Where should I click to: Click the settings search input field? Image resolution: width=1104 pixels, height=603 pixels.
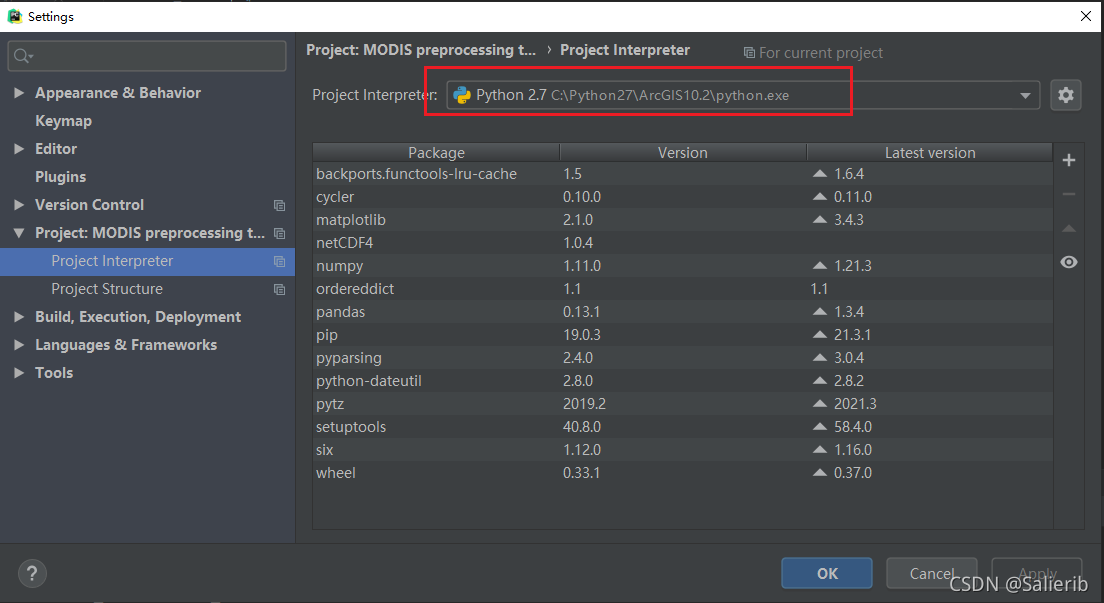[x=147, y=56]
